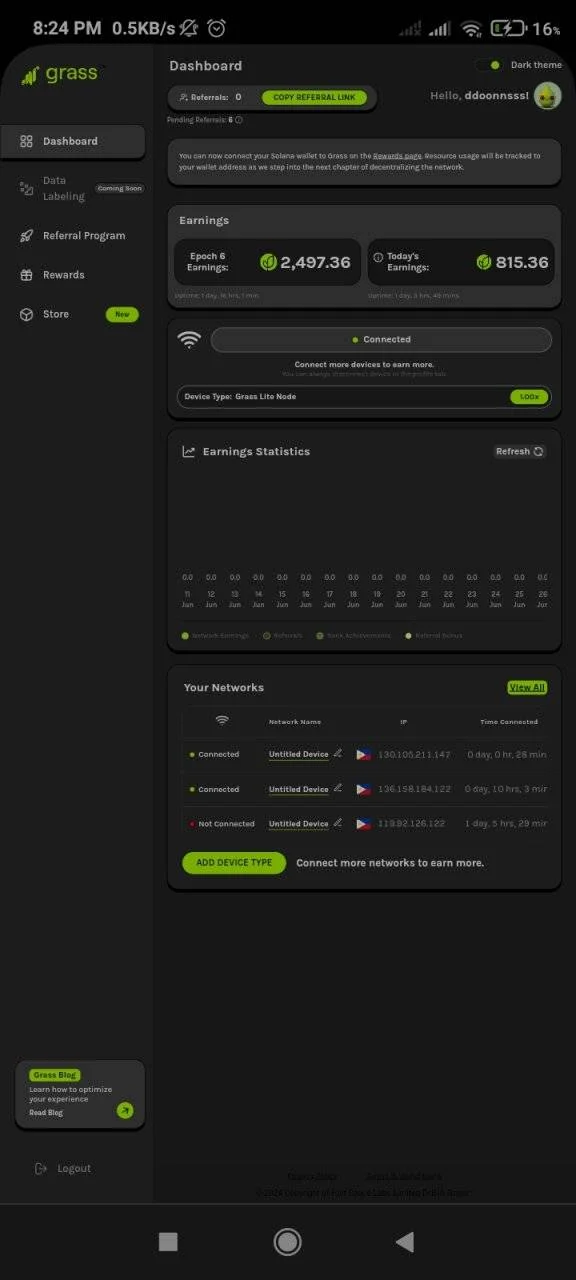
Task: Click the Refresh statistics button
Action: (520, 452)
